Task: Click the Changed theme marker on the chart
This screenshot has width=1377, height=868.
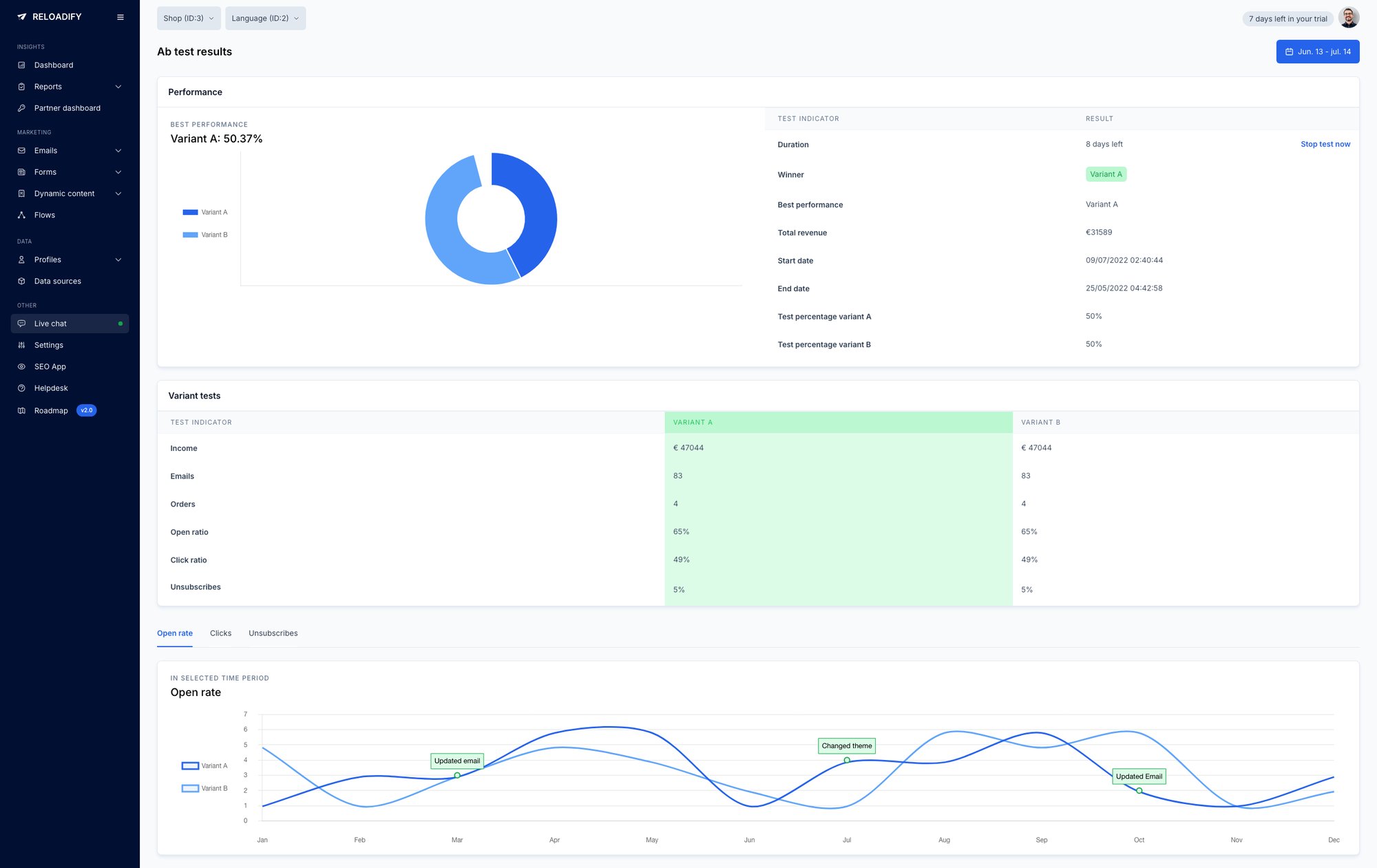Action: point(846,746)
